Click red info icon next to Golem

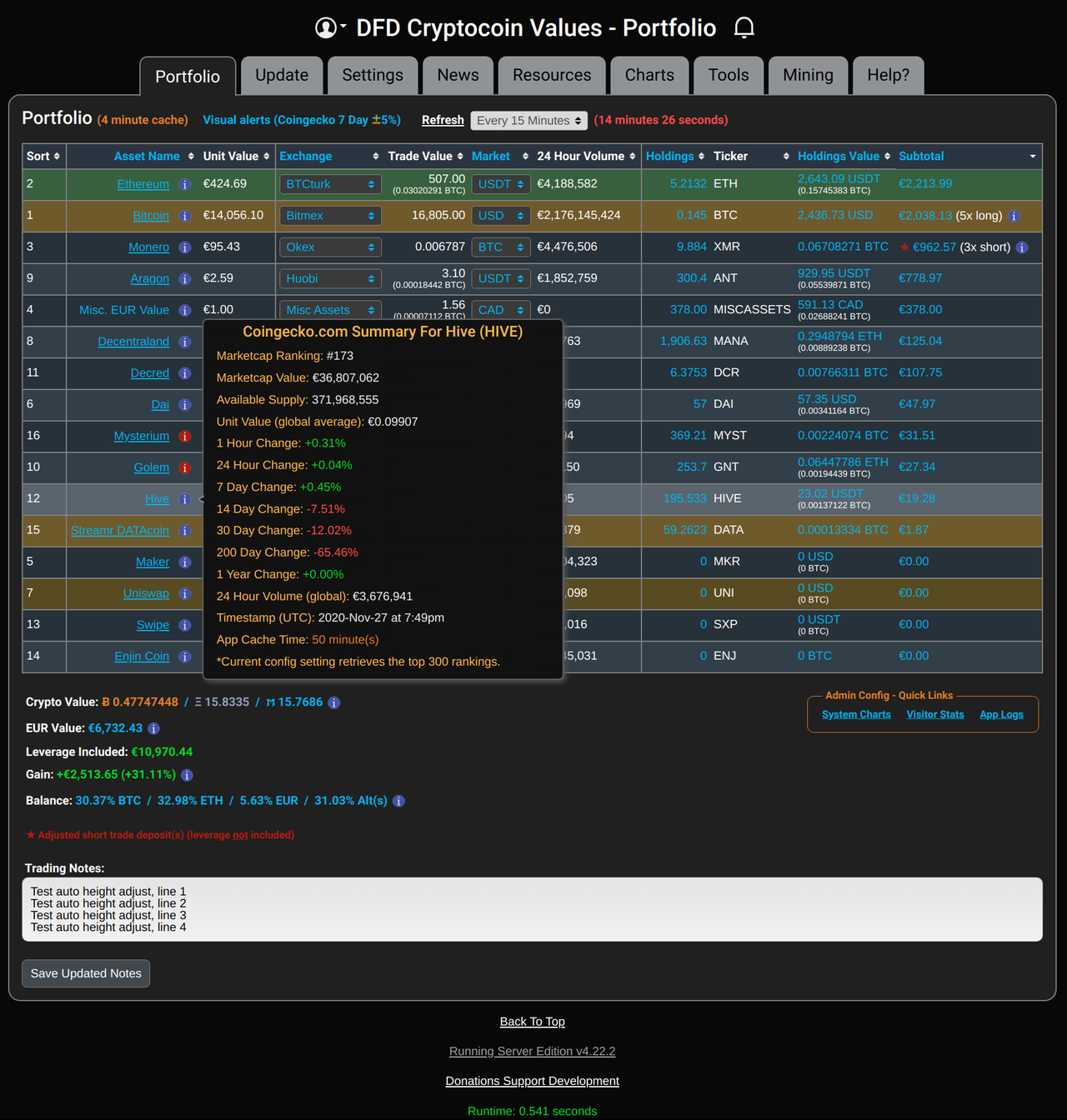pyautogui.click(x=185, y=467)
